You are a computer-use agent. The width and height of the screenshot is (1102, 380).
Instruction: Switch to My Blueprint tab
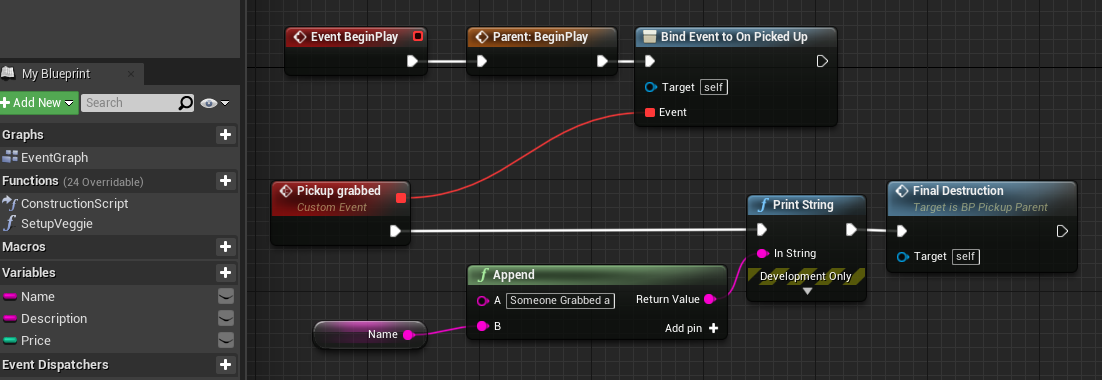[56, 74]
